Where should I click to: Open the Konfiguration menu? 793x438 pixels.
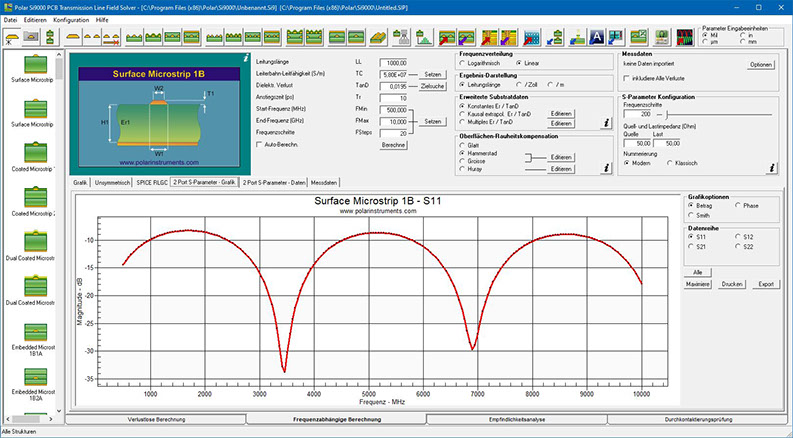pyautogui.click(x=70, y=19)
